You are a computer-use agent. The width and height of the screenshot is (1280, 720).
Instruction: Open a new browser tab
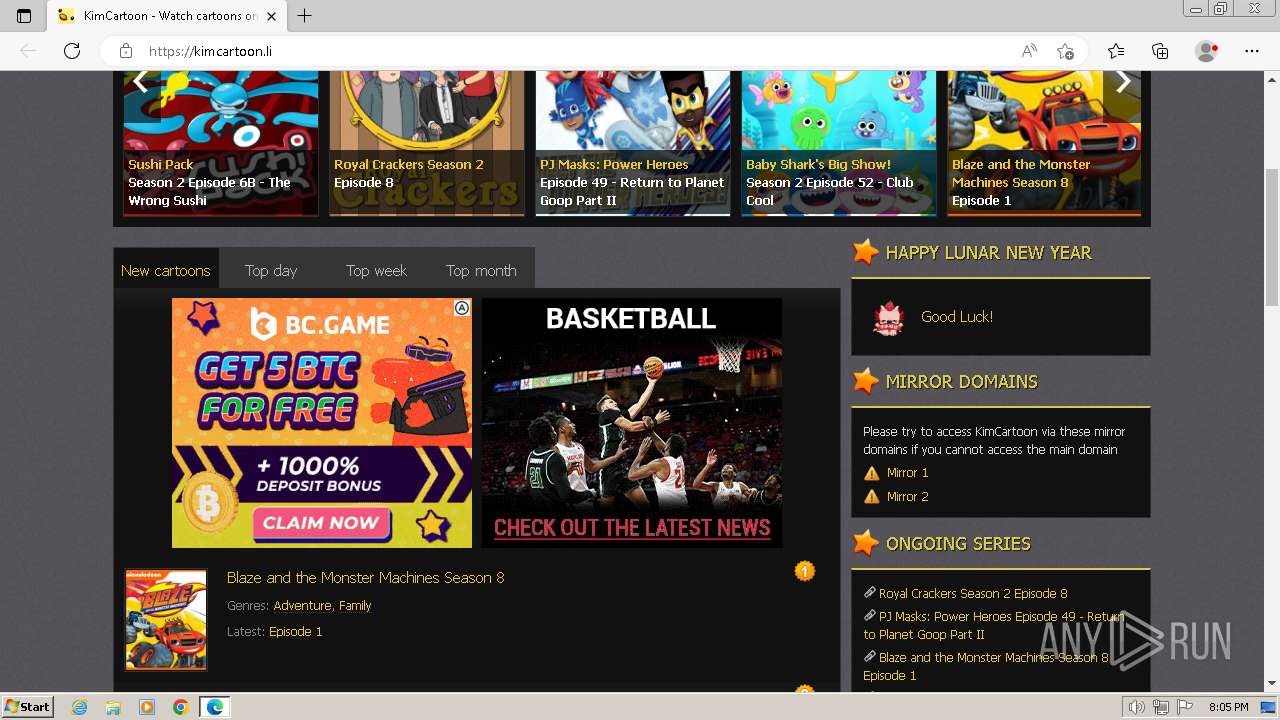305,15
